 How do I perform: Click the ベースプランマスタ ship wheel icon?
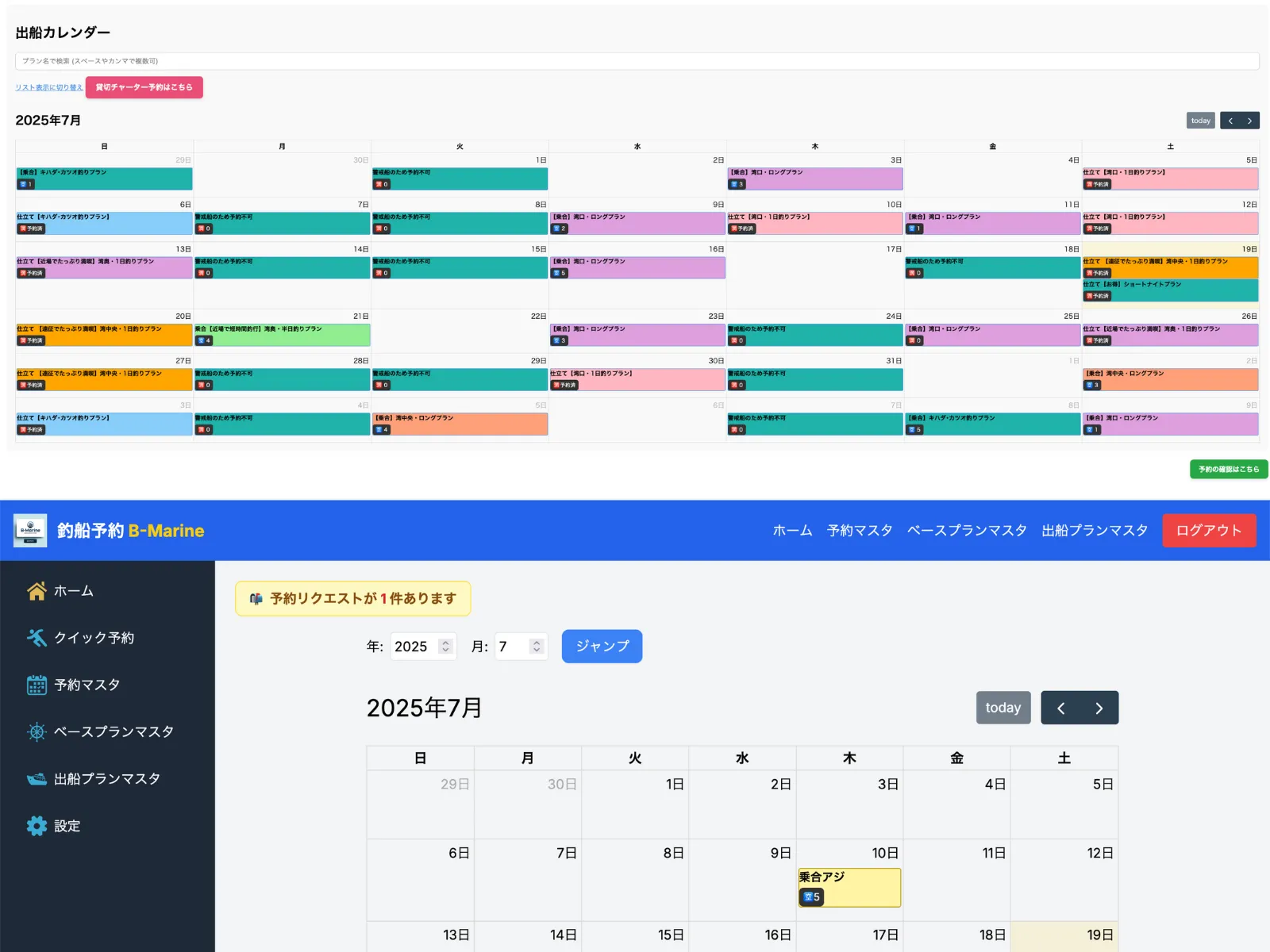tap(37, 731)
